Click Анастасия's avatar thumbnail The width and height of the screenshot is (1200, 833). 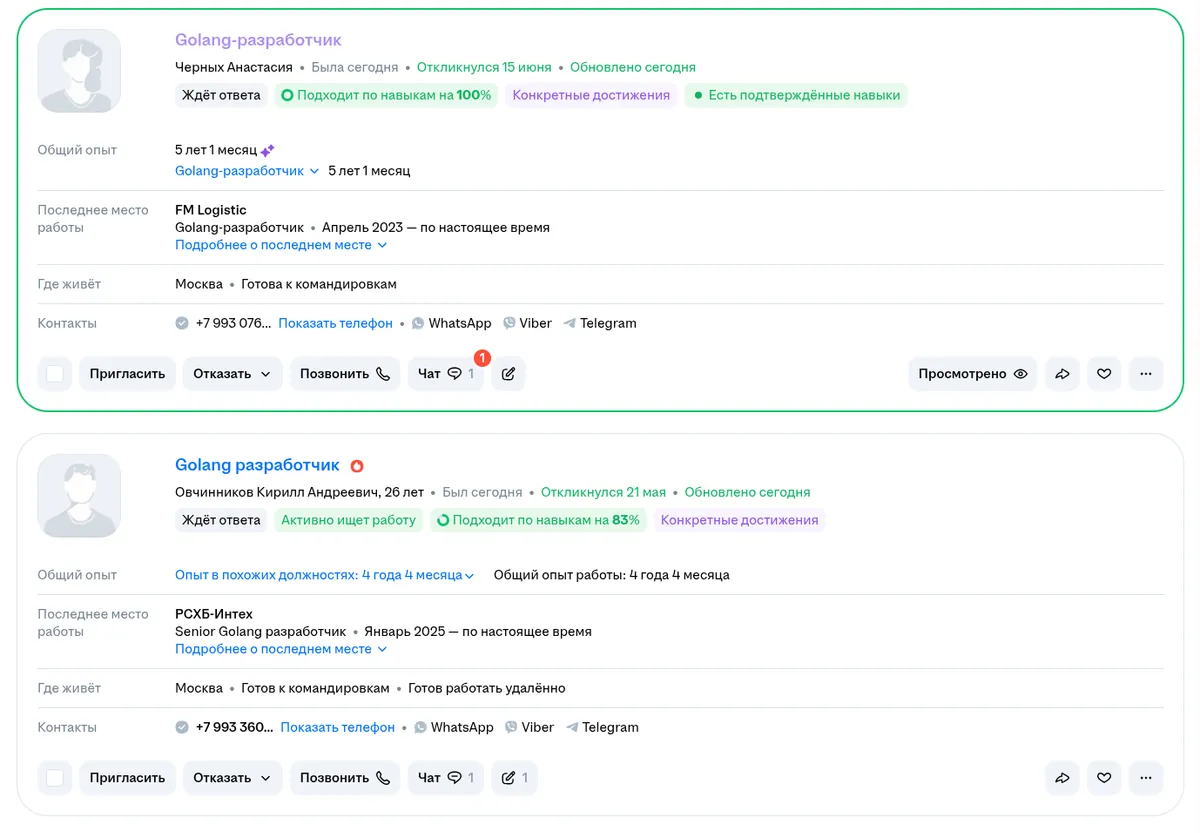pos(79,71)
